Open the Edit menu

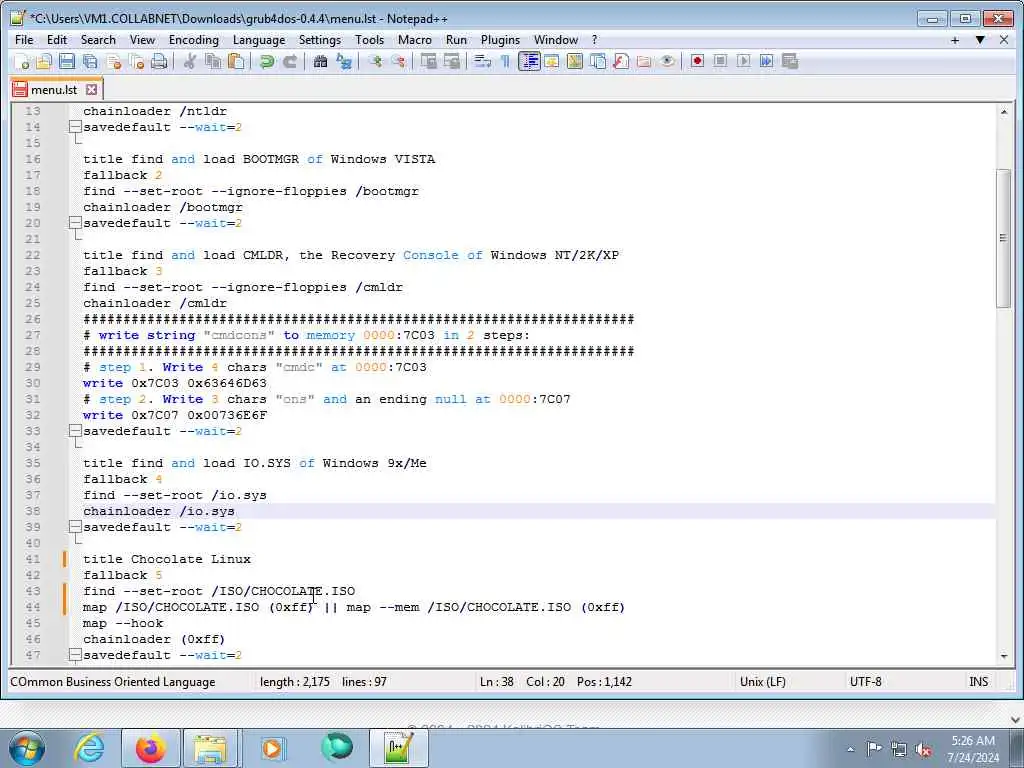[x=57, y=40]
